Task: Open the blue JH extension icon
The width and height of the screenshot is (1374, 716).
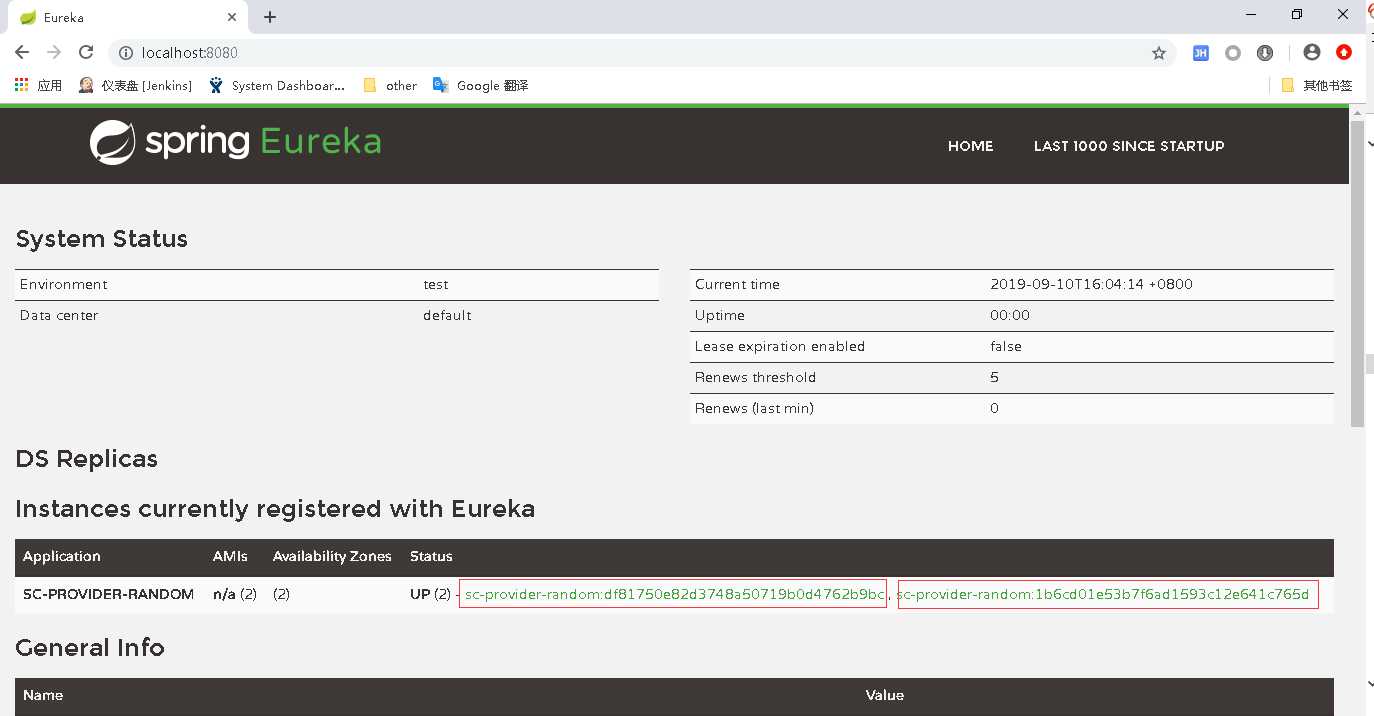Action: click(1201, 53)
